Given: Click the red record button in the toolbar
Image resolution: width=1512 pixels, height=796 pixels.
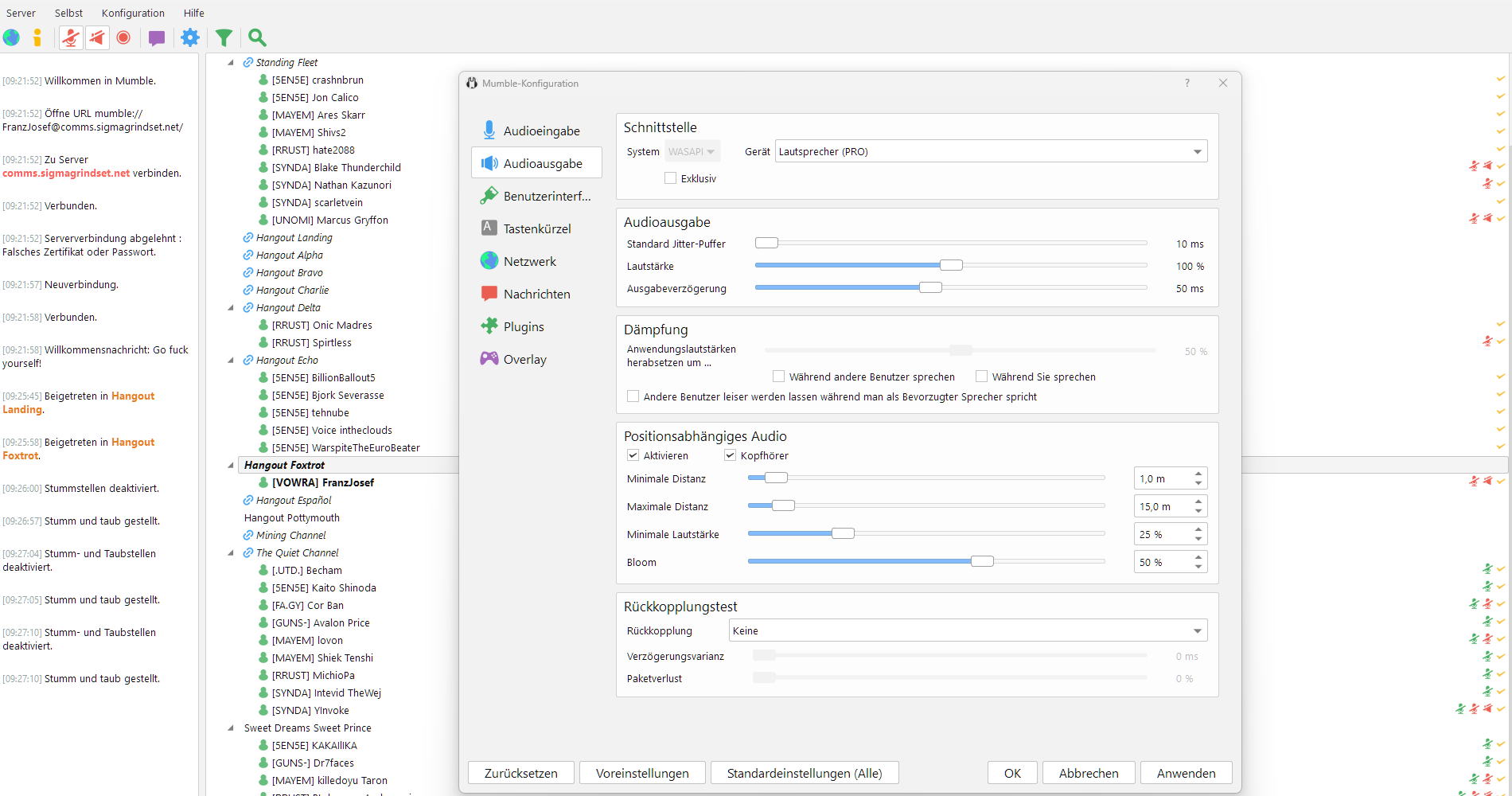Looking at the screenshot, I should pyautogui.click(x=123, y=37).
